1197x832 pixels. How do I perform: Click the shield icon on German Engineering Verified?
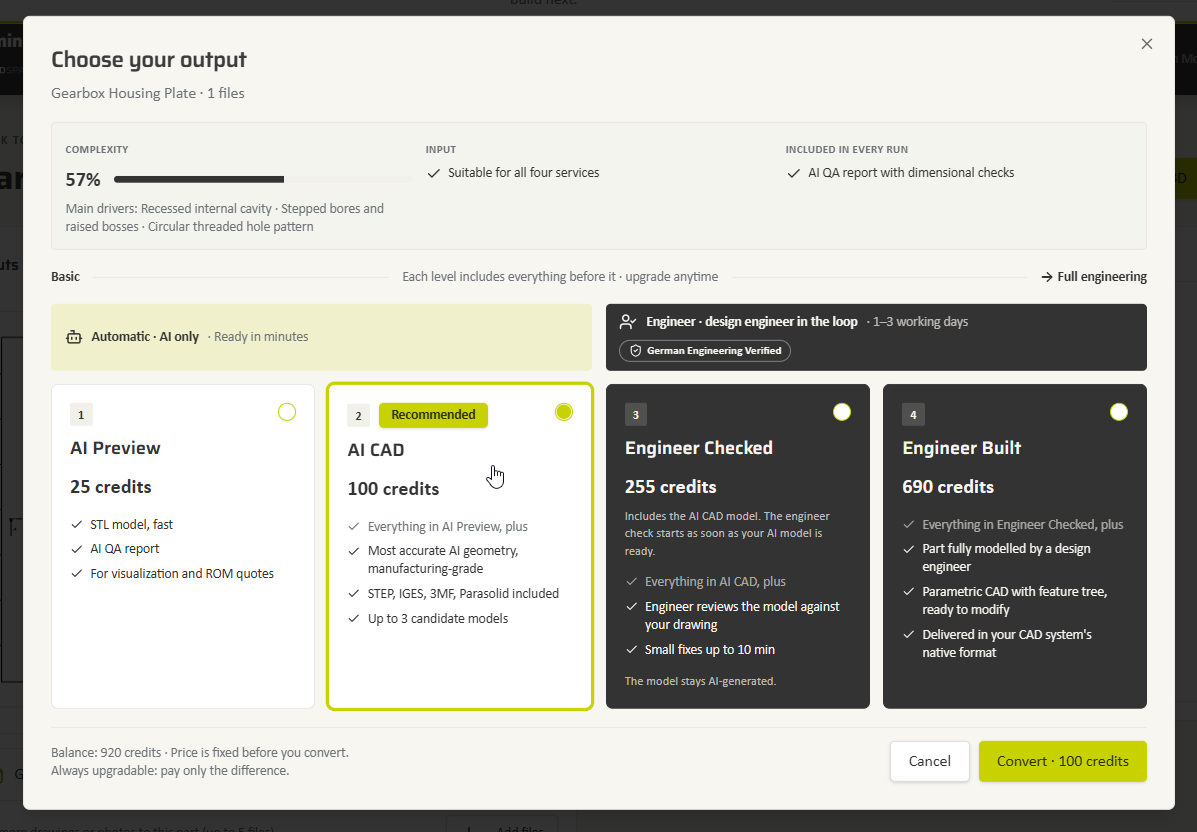tap(635, 351)
